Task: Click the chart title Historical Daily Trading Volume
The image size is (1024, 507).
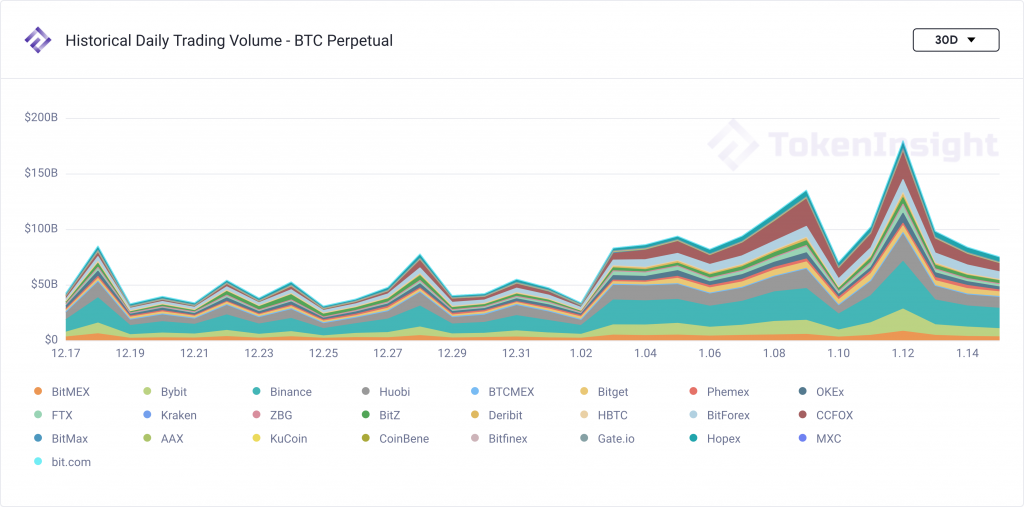Action: tap(229, 41)
